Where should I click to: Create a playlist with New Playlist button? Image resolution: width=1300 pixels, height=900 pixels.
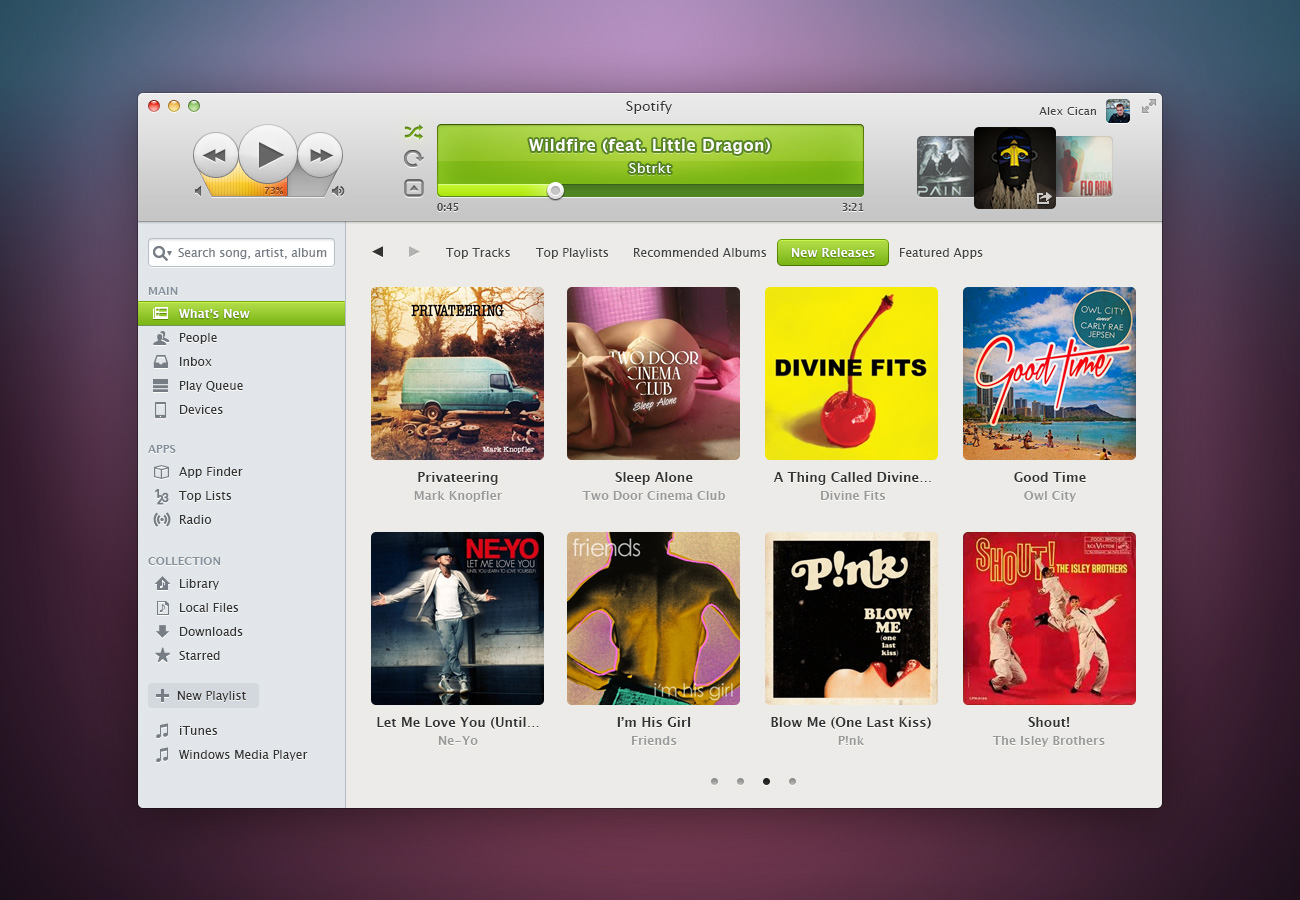[203, 696]
